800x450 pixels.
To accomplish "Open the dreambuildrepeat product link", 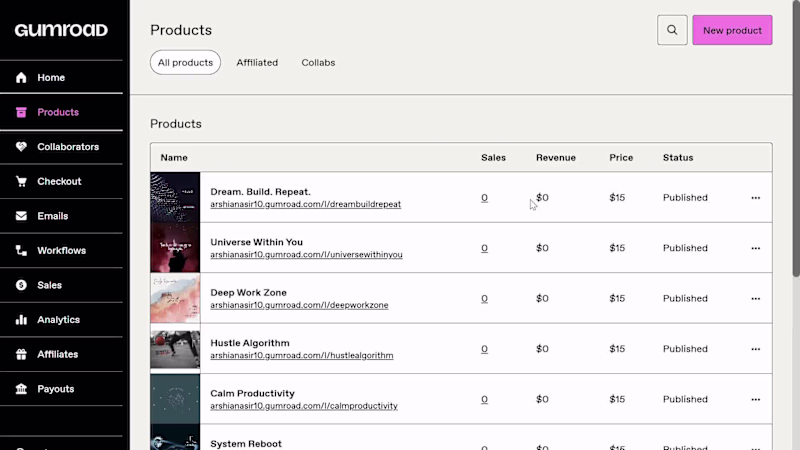I will [306, 204].
